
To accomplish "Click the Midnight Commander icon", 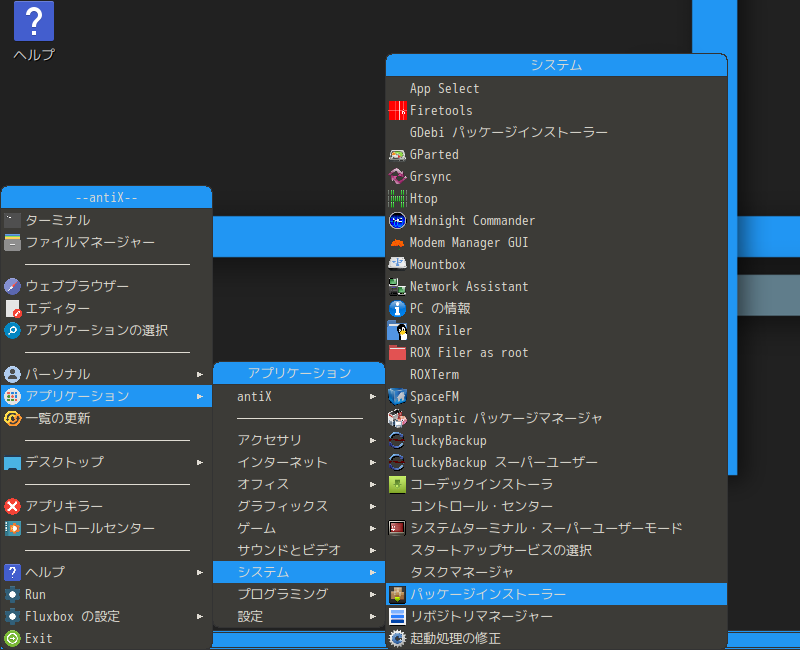I will (x=397, y=220).
